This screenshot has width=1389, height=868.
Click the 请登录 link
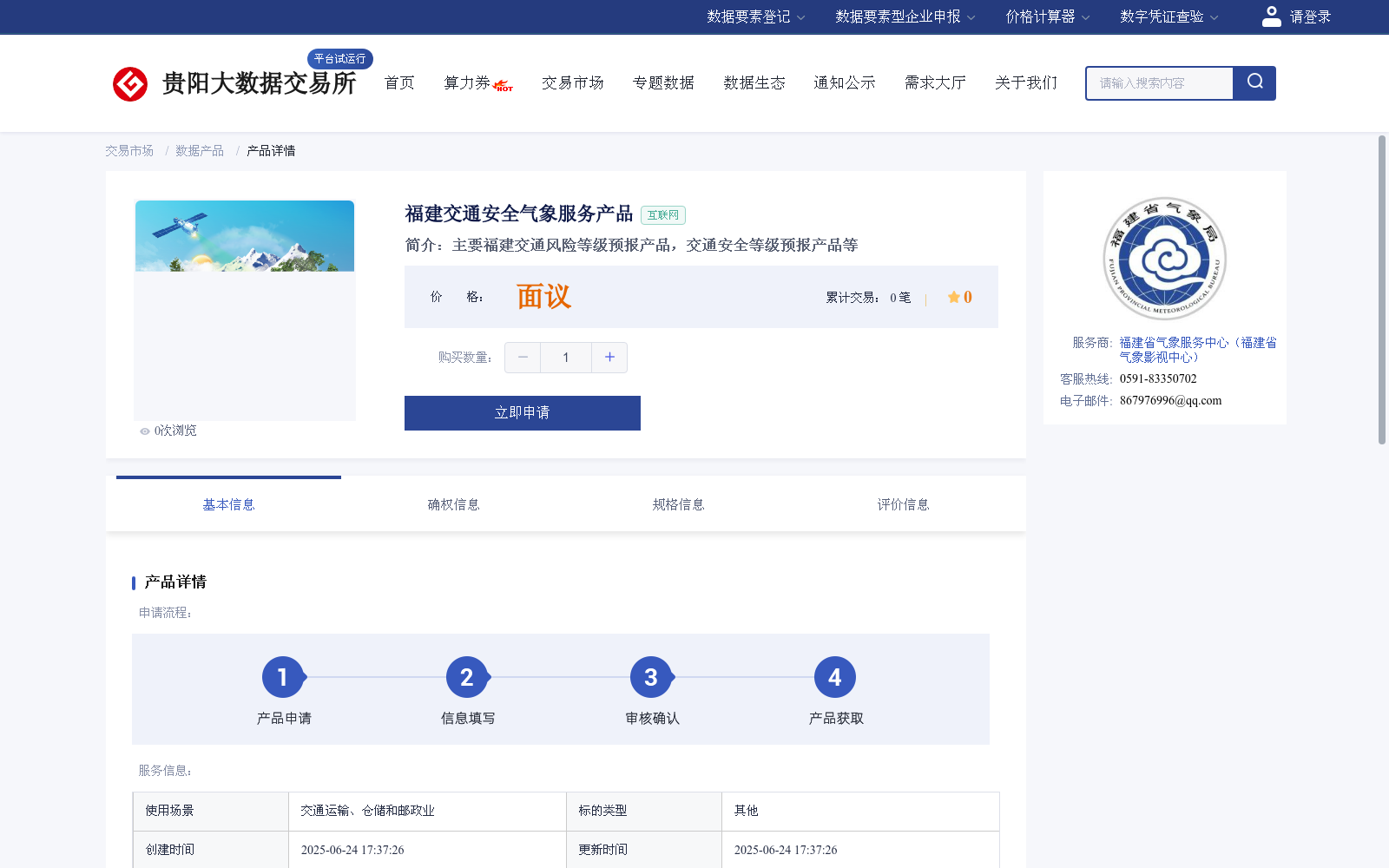(1310, 16)
